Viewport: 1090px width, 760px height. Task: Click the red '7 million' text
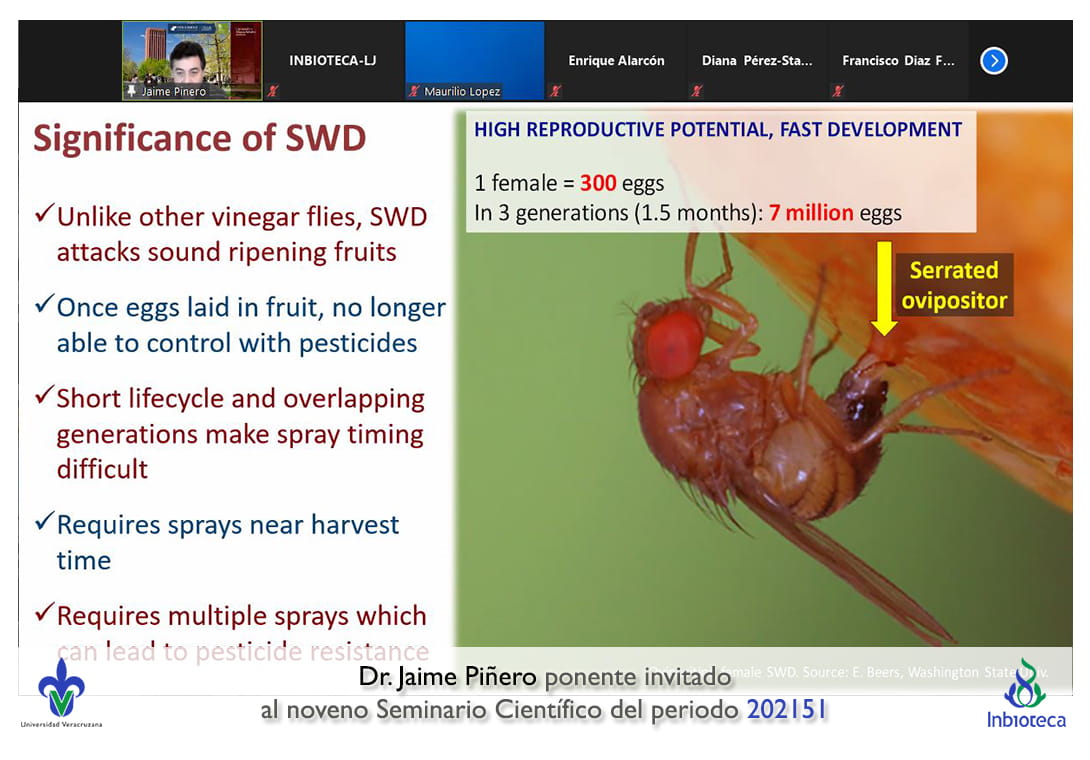(810, 213)
